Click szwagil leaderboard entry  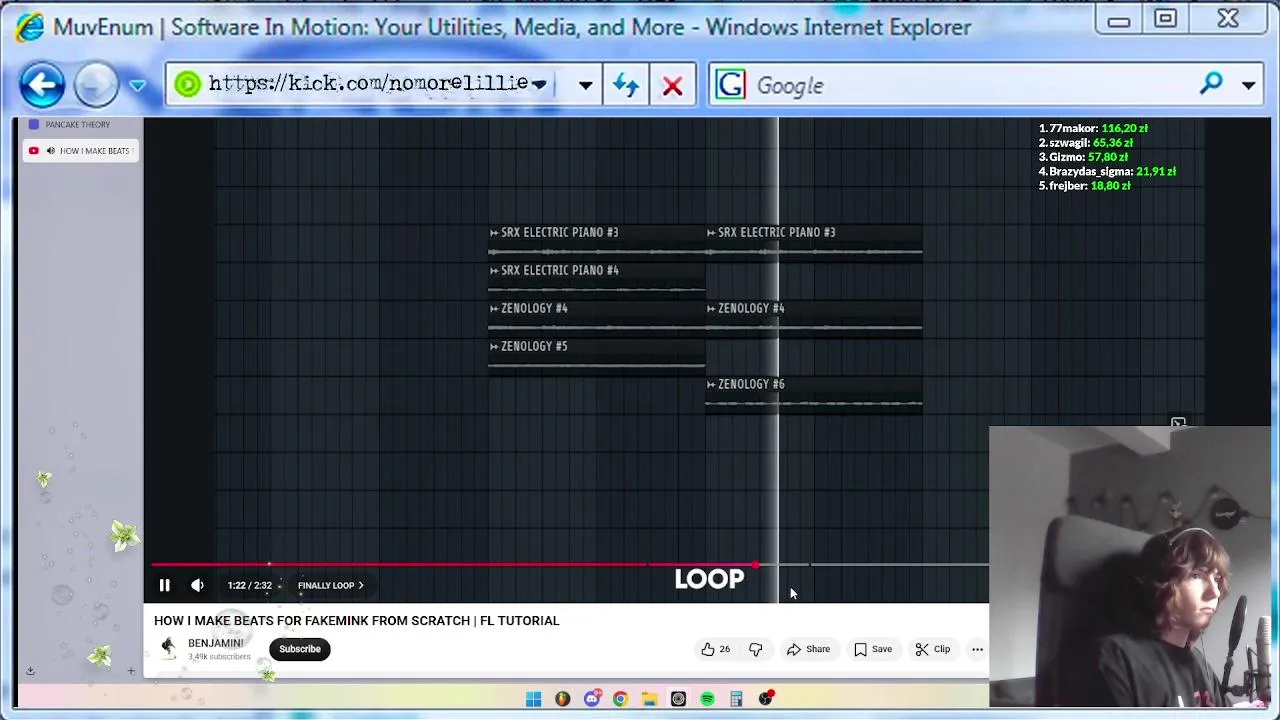[1084, 143]
